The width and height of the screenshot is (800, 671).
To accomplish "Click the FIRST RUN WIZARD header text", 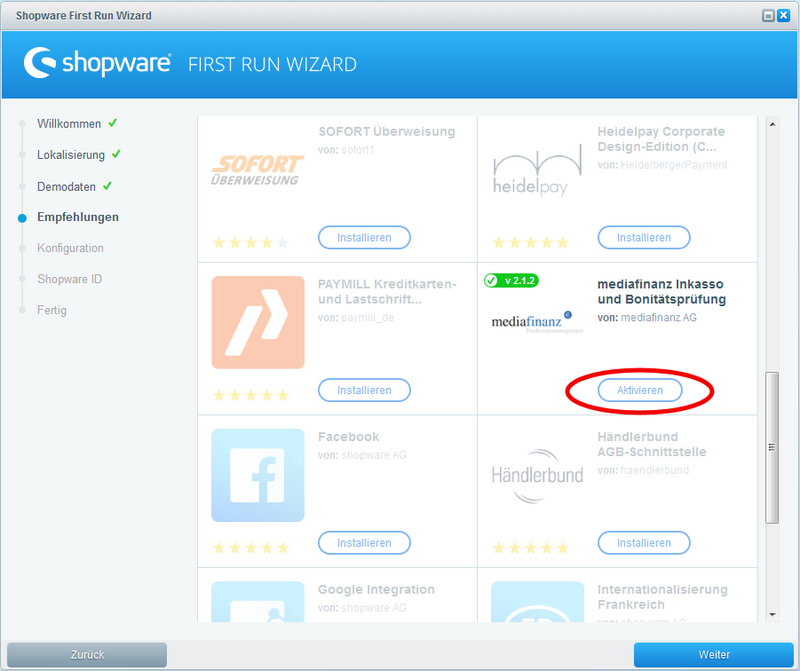I will click(x=272, y=65).
